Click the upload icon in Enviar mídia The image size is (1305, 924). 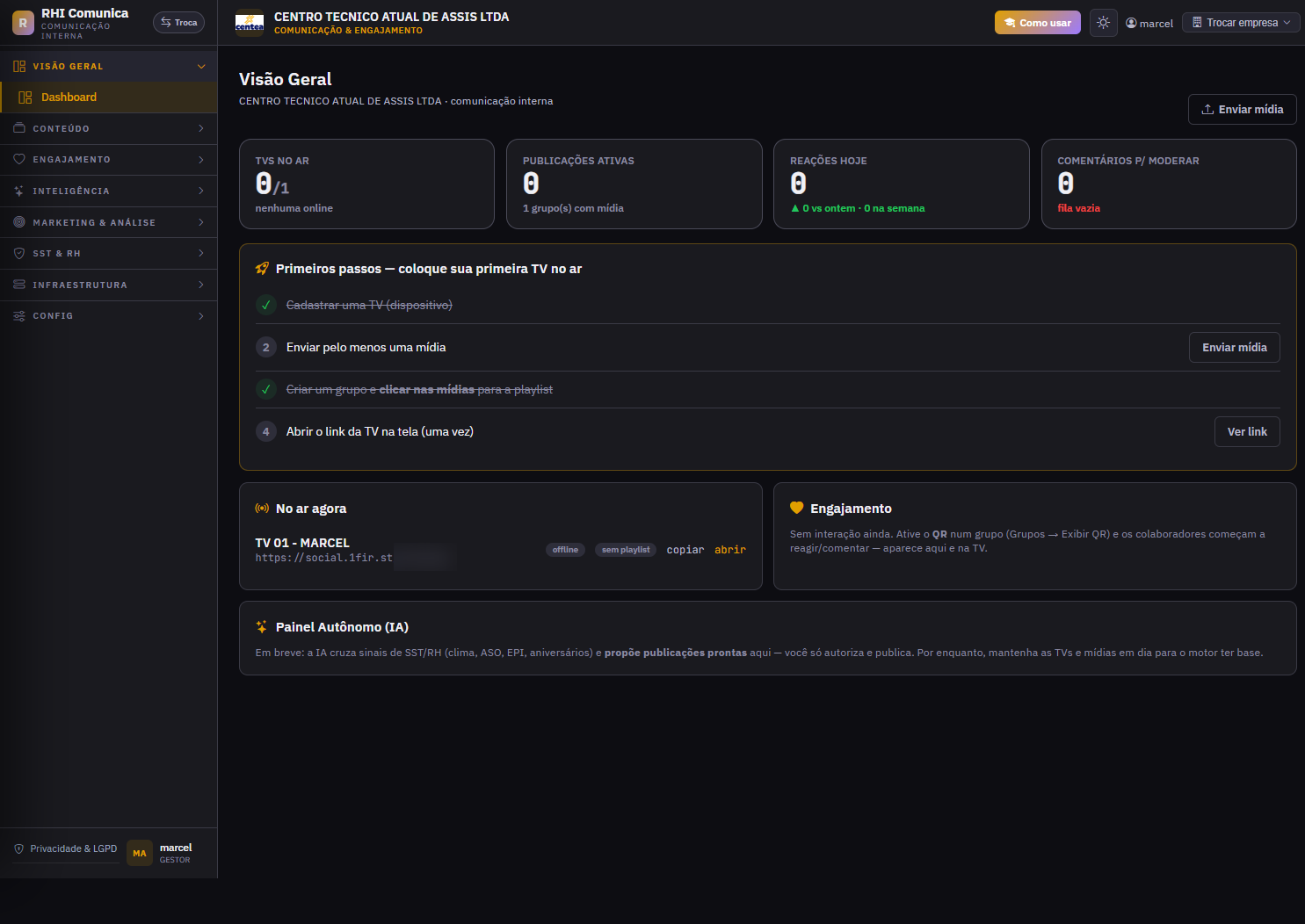click(x=1208, y=110)
